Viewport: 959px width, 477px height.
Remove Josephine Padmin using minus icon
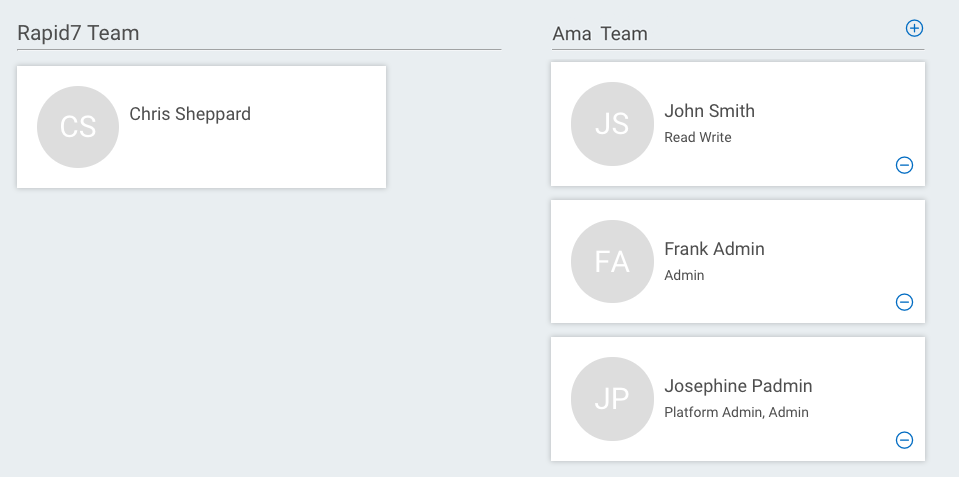pos(904,440)
